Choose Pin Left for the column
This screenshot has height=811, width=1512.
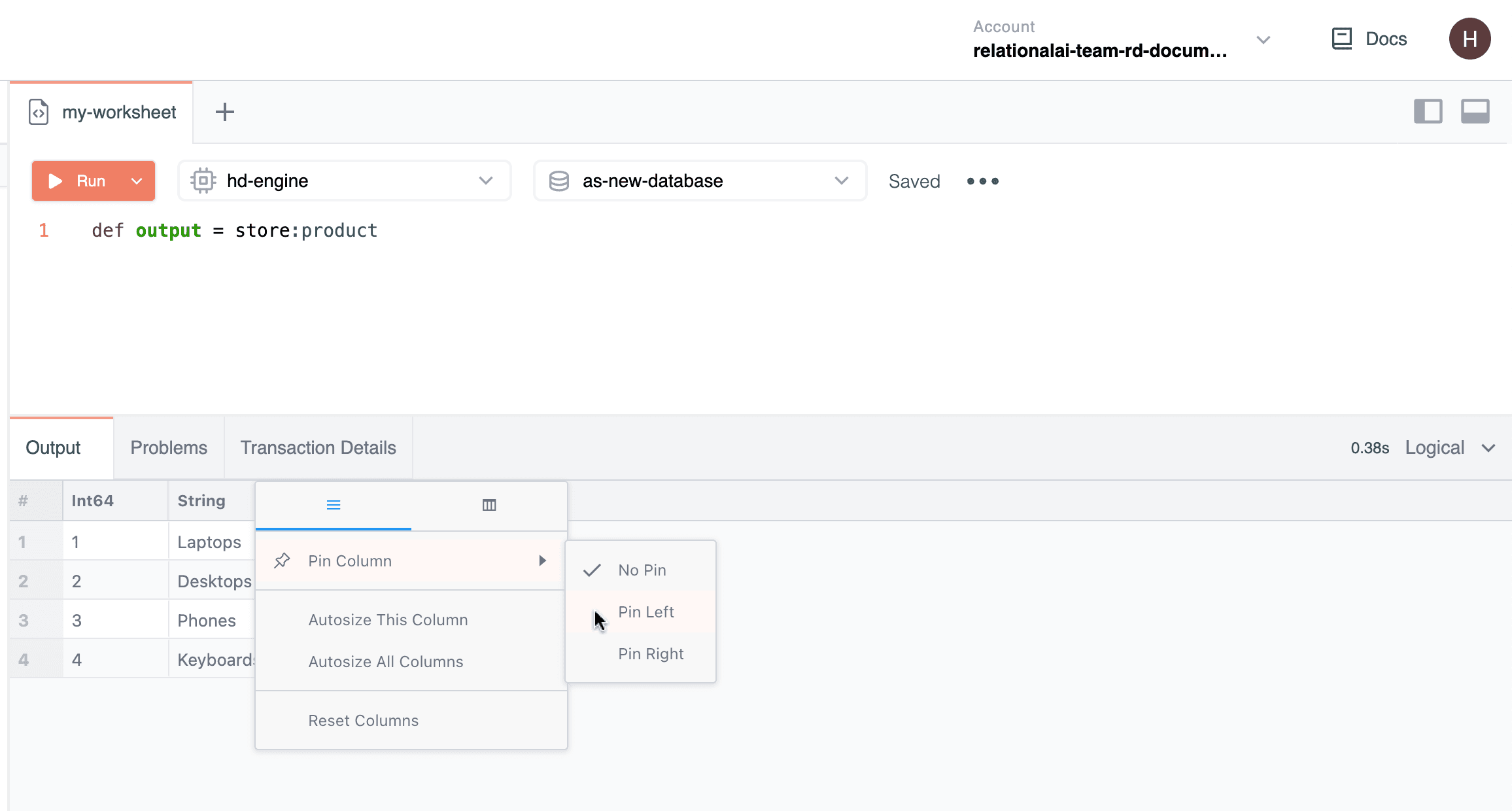645,612
